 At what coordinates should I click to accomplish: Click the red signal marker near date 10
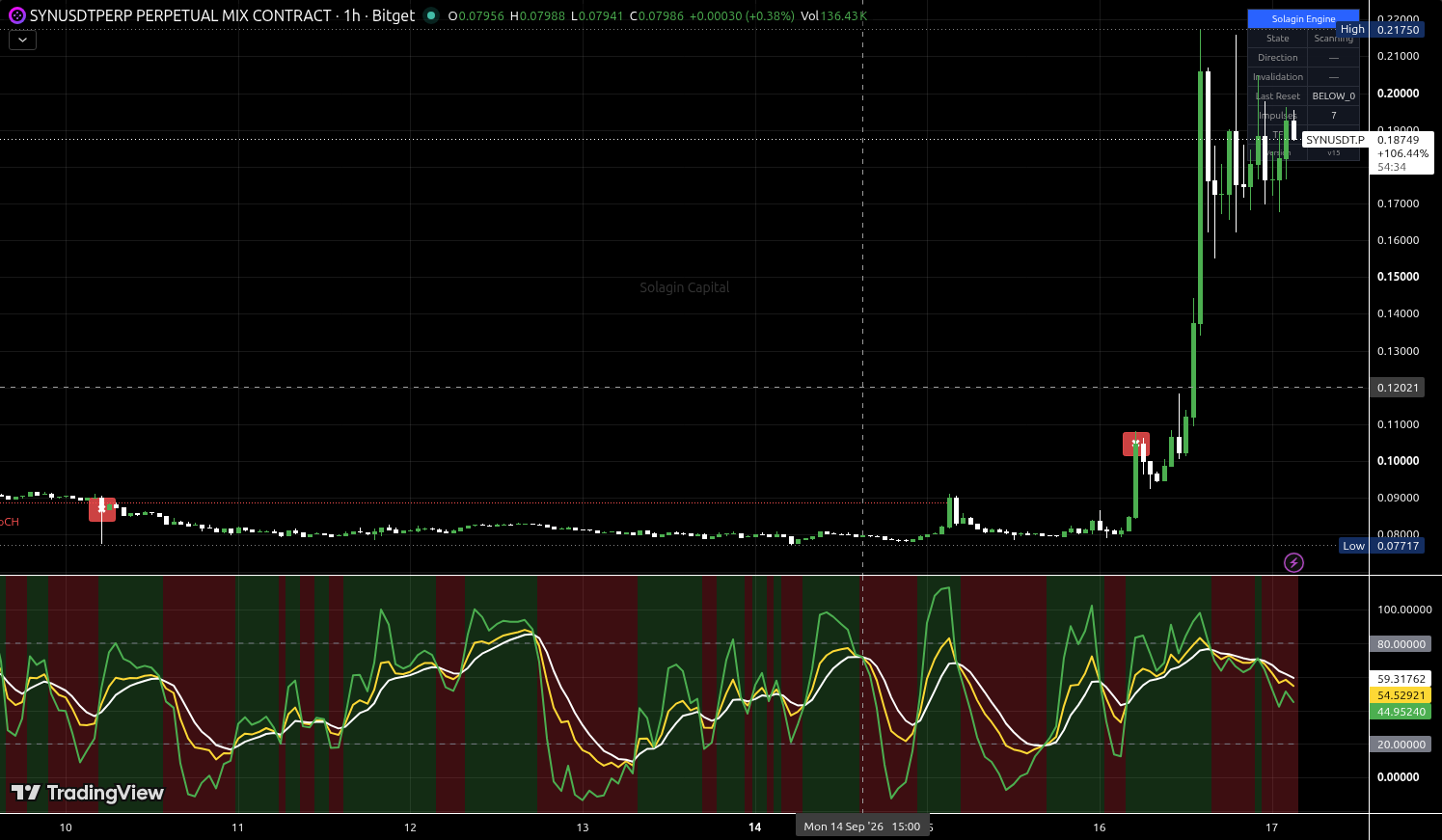[102, 509]
